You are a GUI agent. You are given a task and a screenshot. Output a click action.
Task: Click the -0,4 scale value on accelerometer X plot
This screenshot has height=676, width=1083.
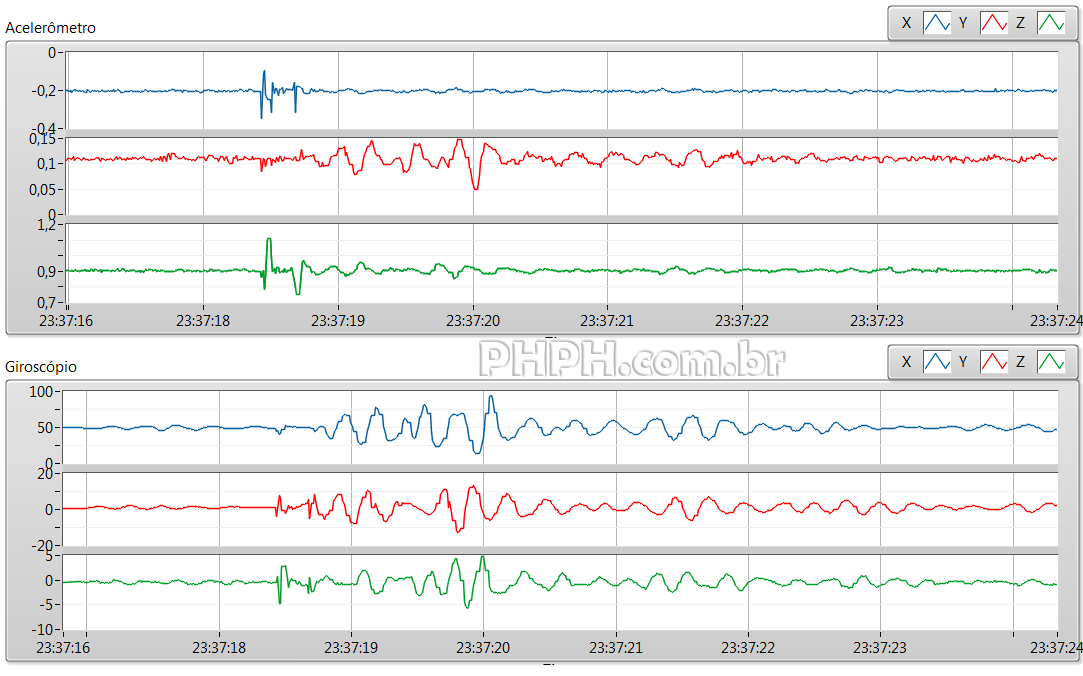(x=44, y=130)
